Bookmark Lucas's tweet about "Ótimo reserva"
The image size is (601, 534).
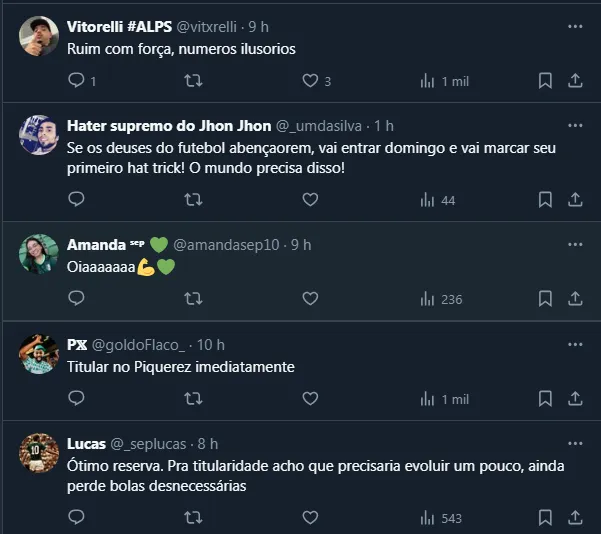[x=545, y=518]
